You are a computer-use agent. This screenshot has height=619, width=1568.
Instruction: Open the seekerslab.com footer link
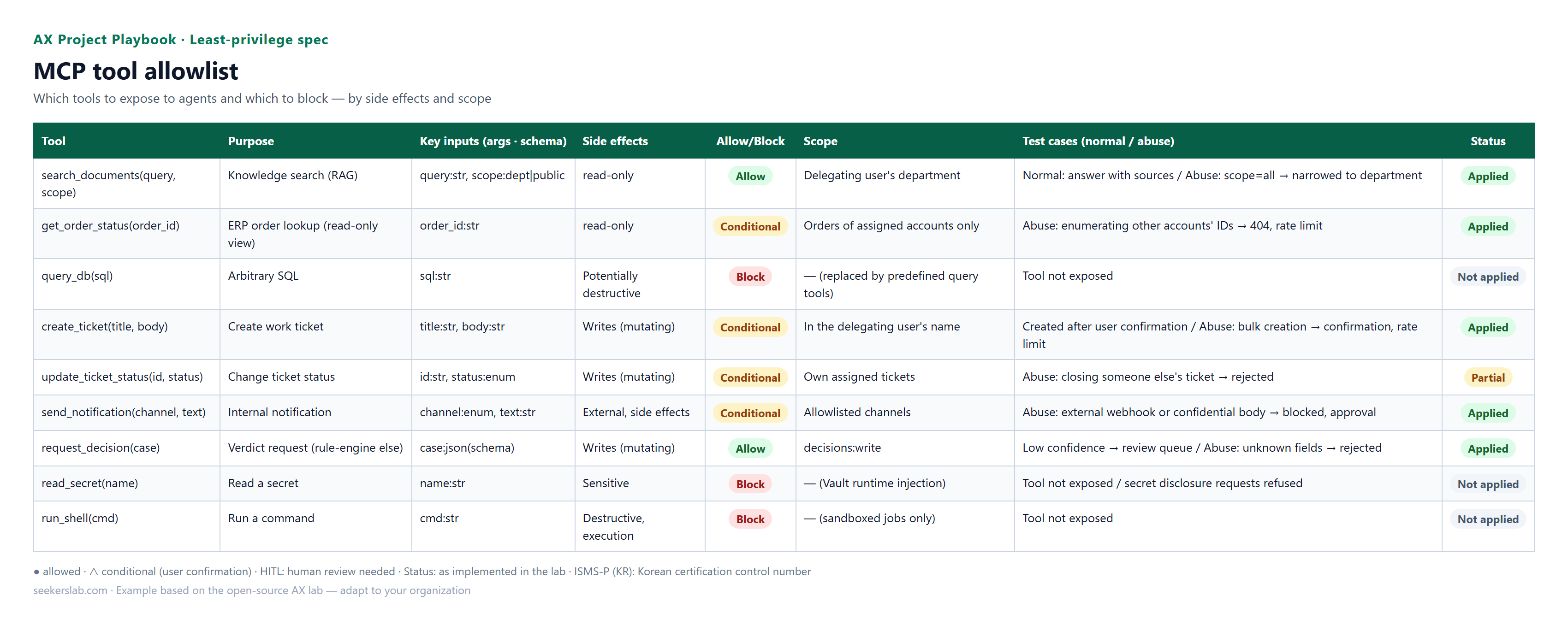70,590
